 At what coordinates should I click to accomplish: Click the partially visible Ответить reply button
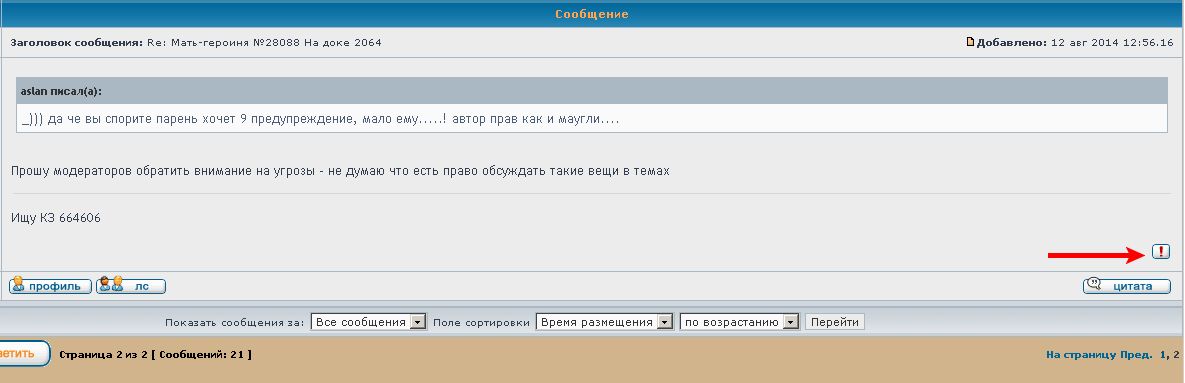(24, 354)
